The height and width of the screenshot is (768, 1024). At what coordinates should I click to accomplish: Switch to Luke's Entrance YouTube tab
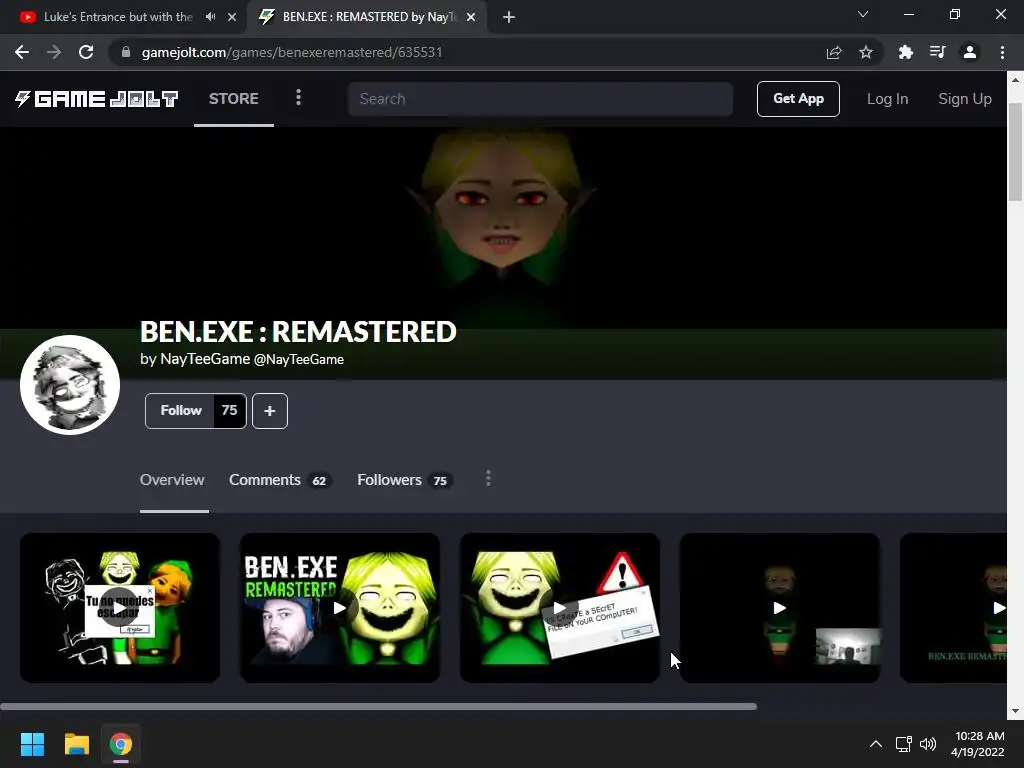pyautogui.click(x=118, y=17)
